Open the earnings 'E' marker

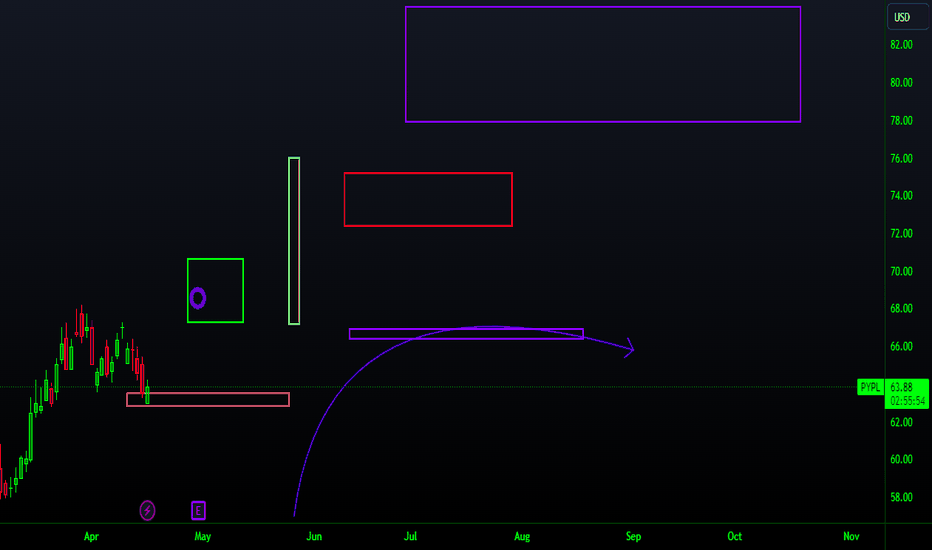click(199, 510)
